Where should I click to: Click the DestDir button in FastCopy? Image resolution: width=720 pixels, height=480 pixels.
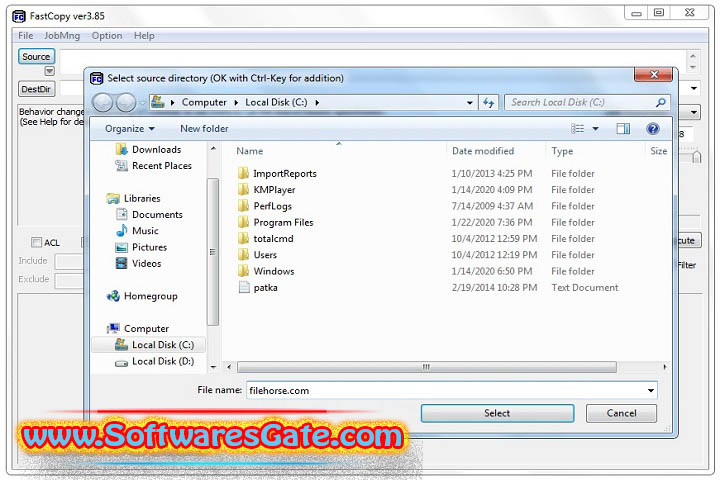tap(36, 89)
